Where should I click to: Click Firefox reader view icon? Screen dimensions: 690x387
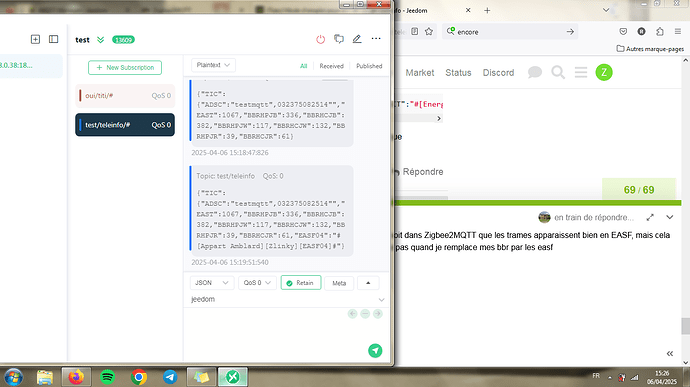pos(415,32)
